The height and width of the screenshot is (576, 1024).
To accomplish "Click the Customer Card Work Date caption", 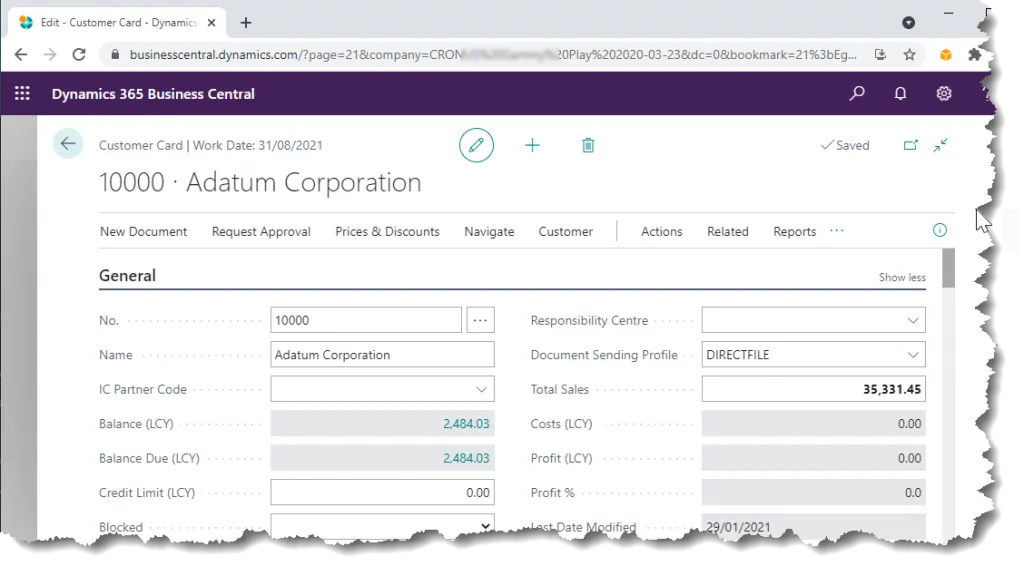I will point(210,146).
